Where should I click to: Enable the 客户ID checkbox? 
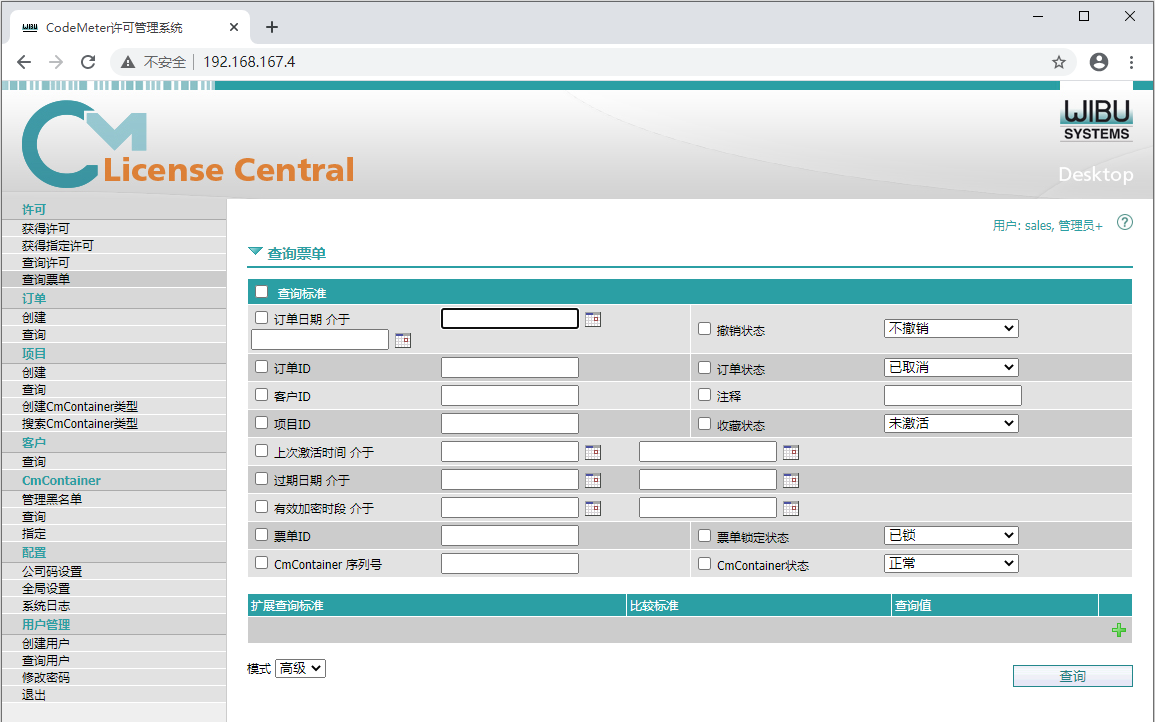(261, 394)
